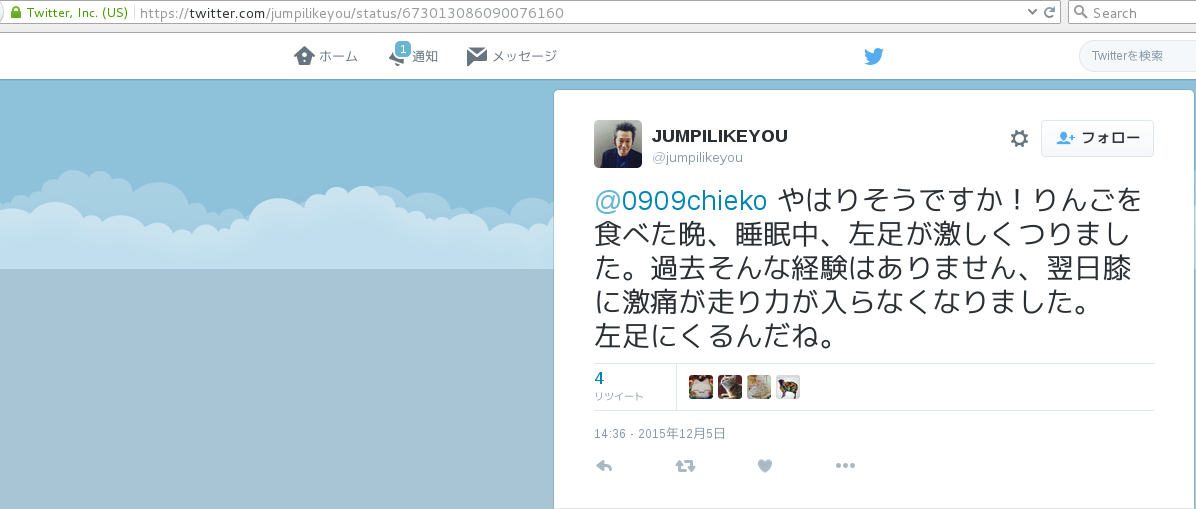Click the sheep retweeter avatar
The height and width of the screenshot is (509, 1196).
788,387
